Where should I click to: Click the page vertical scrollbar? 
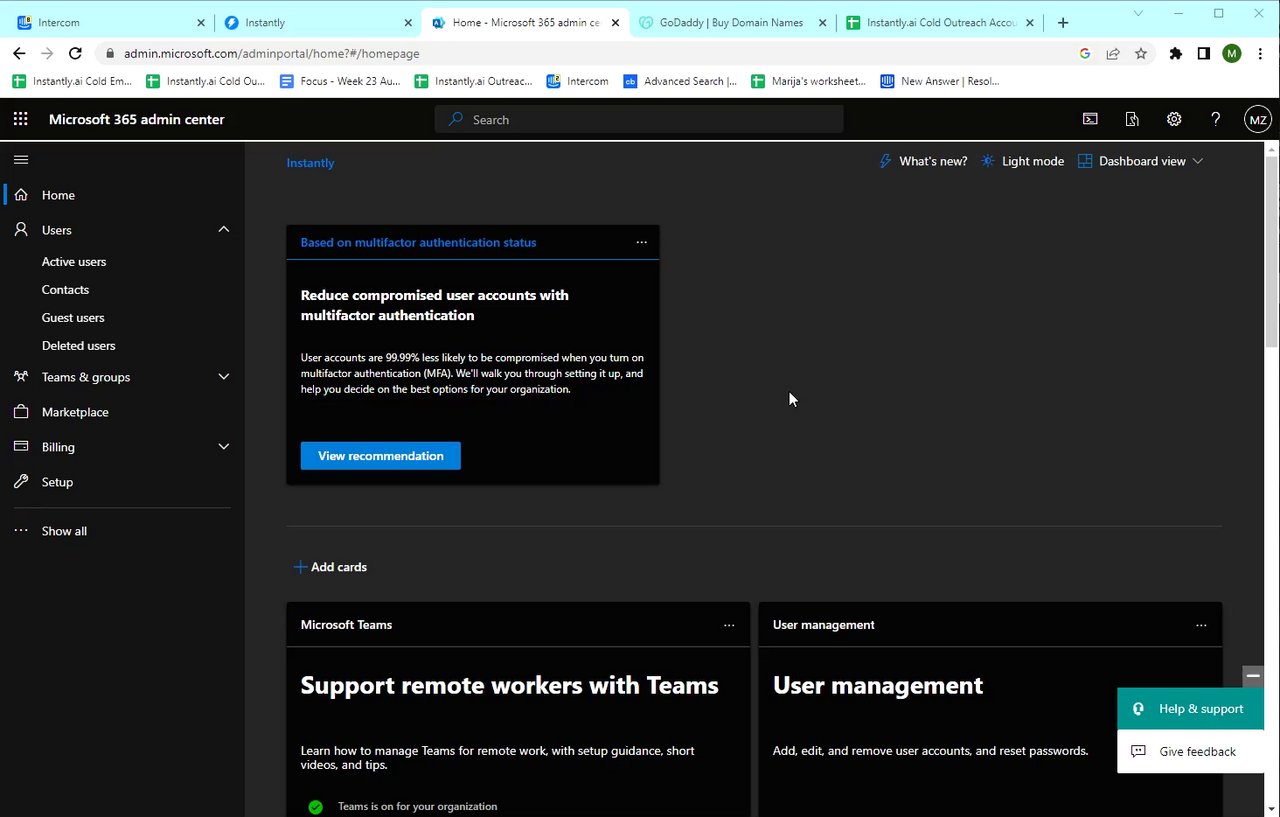1272,250
